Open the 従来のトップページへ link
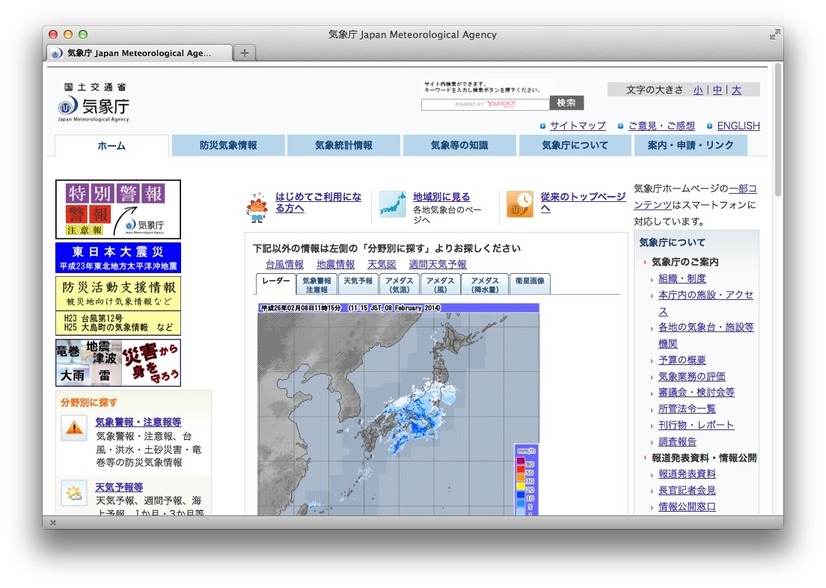 pyautogui.click(x=583, y=202)
